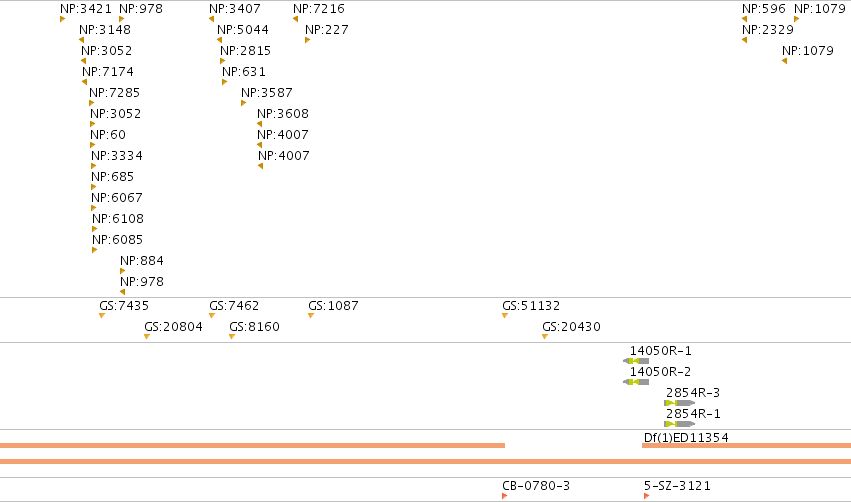
Task: Open the GS:8160 insertion marker
Action: [232, 337]
